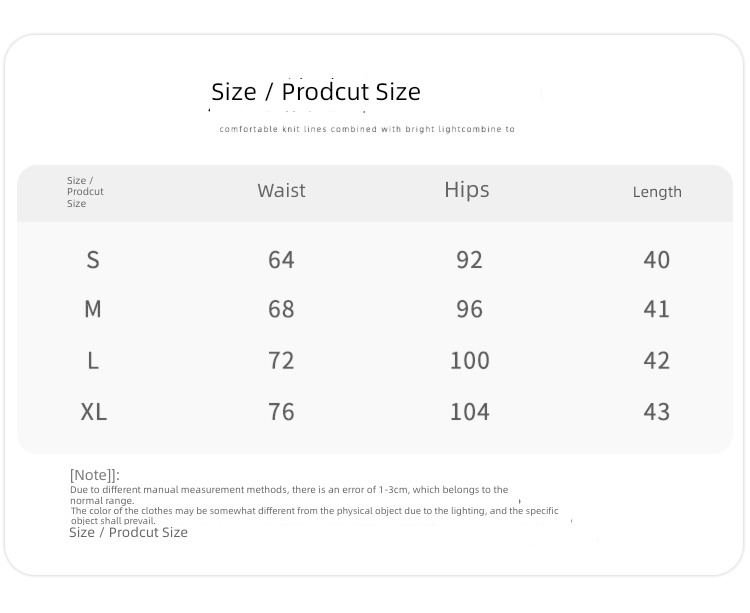This screenshot has width=750, height=613.
Task: Click the size M row label
Action: [x=93, y=309]
